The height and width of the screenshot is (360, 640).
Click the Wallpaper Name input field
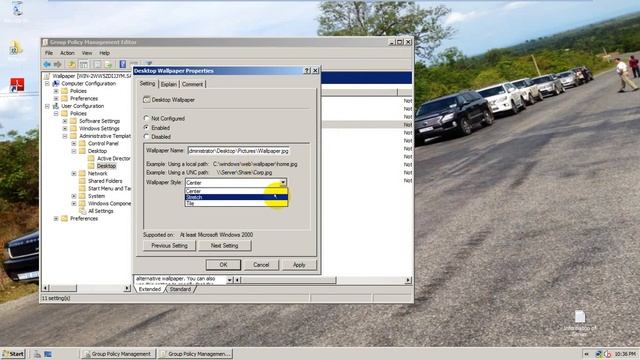[x=238, y=151]
